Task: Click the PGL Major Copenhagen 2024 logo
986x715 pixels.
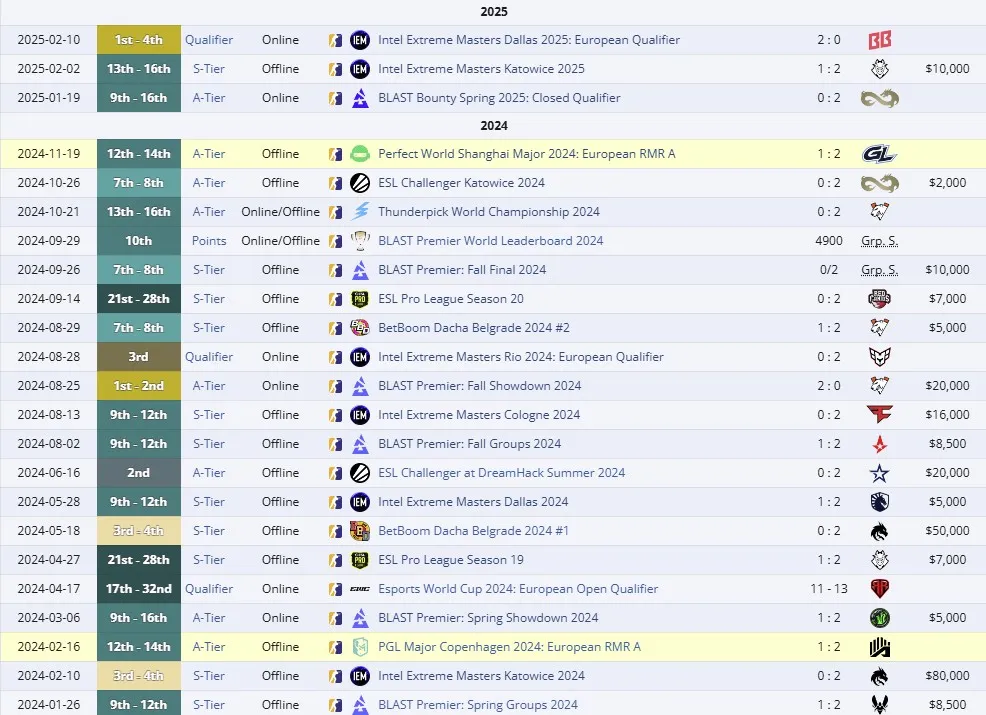Action: [360, 646]
